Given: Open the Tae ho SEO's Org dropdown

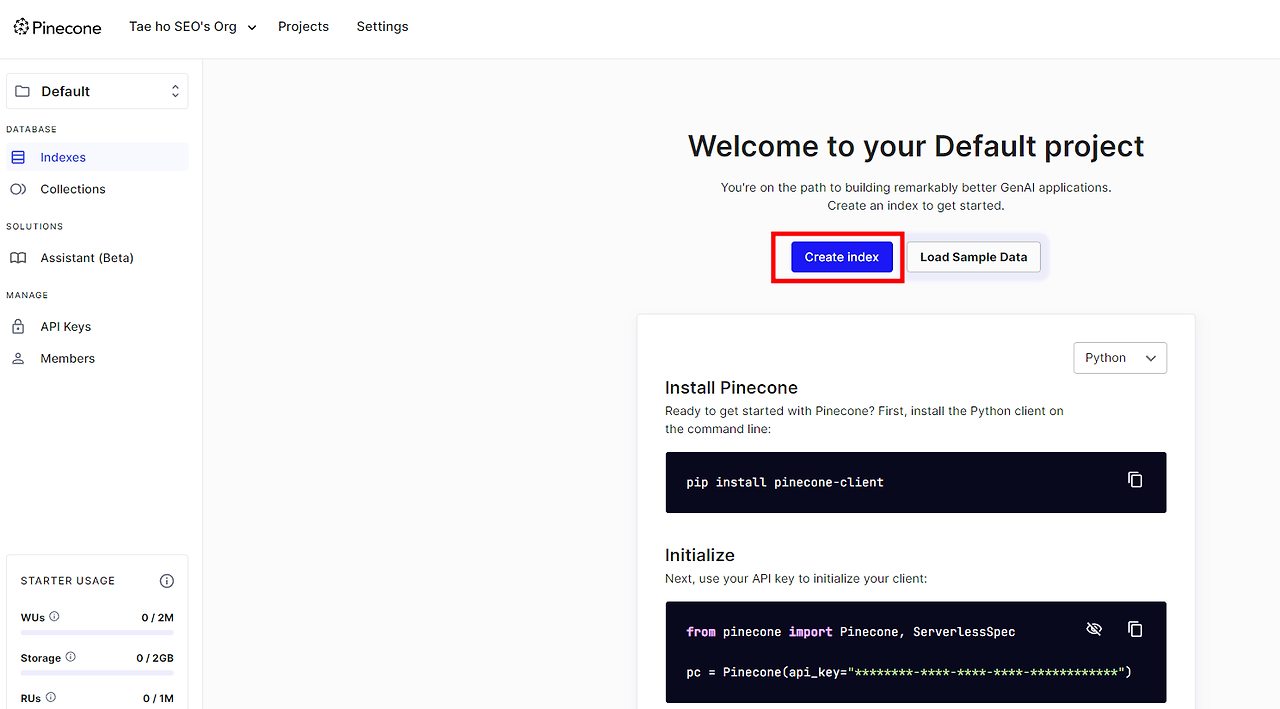Looking at the screenshot, I should coord(193,27).
